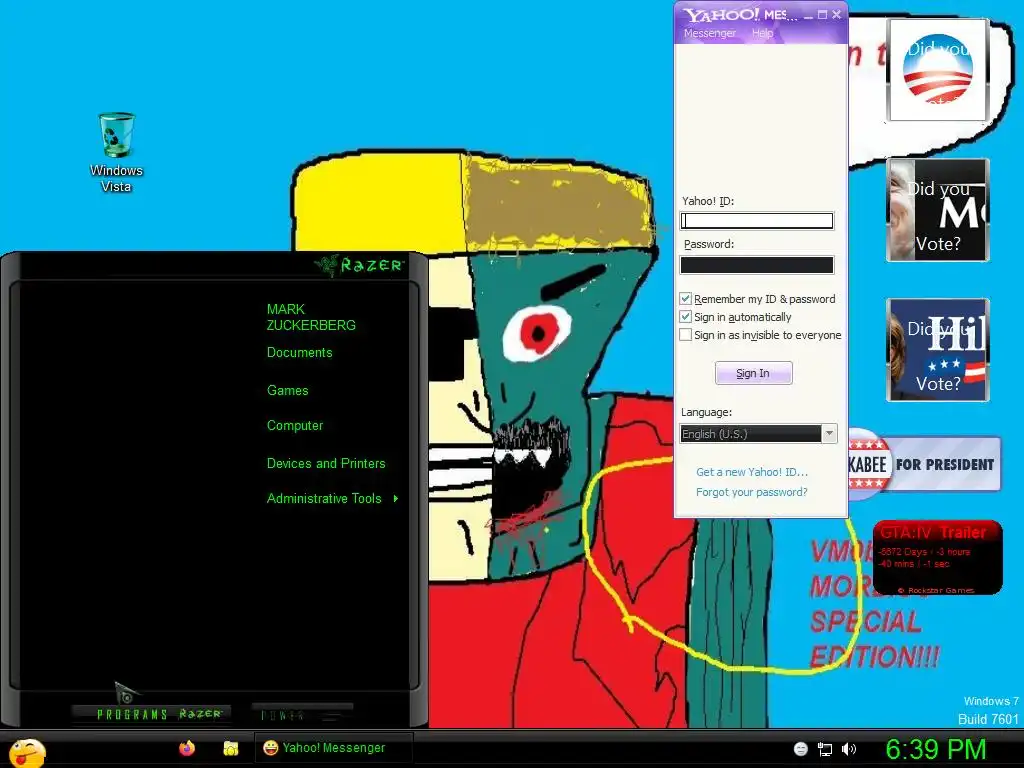Click the POWER button in start menu
Image resolution: width=1024 pixels, height=768 pixels.
pyautogui.click(x=302, y=714)
